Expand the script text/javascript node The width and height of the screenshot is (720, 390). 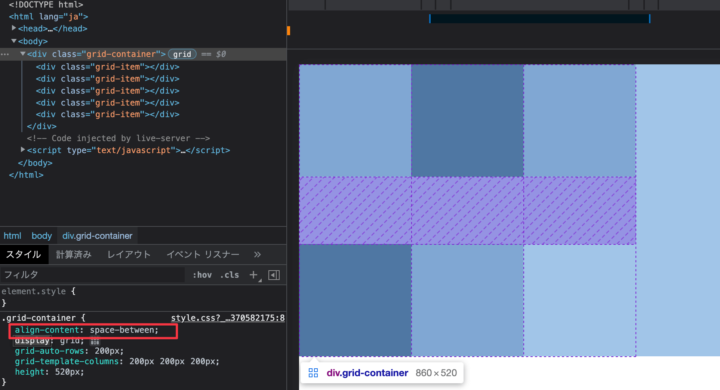[22, 150]
